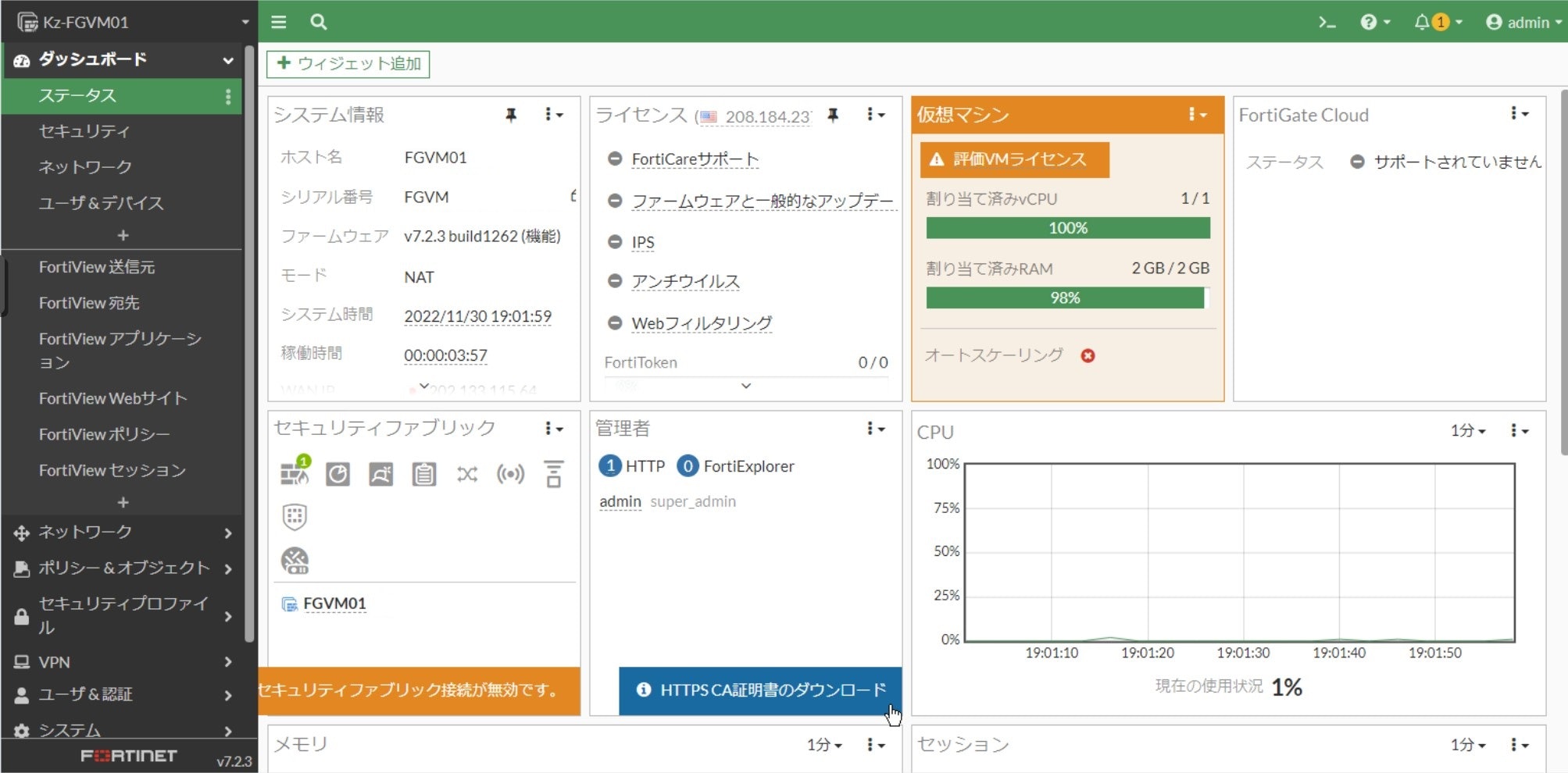Viewport: 1568px width, 773px height.
Task: Click the IPS license link
Action: [x=643, y=242]
